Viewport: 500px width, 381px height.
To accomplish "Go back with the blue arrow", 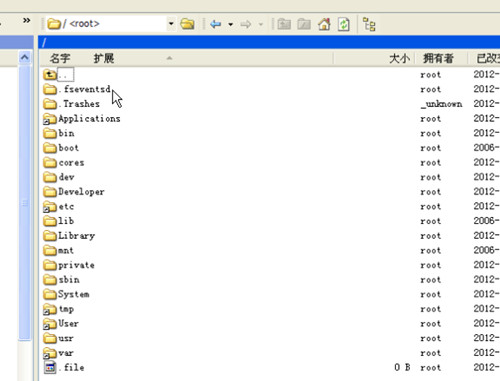I will (216, 24).
